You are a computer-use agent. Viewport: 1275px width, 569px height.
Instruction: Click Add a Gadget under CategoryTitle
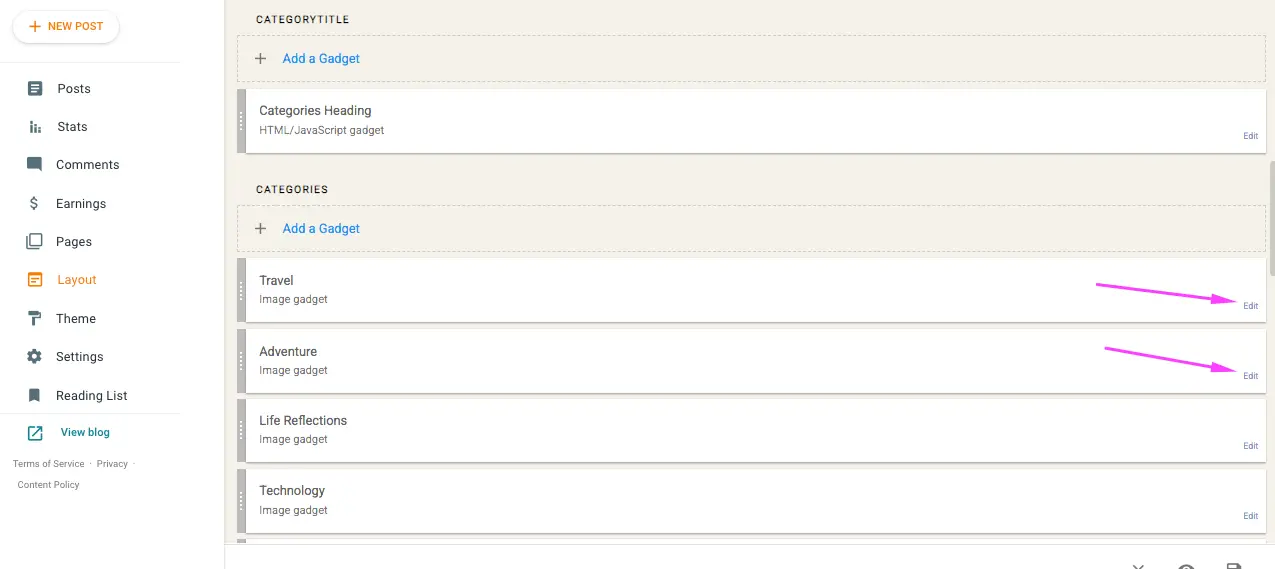[x=321, y=59]
